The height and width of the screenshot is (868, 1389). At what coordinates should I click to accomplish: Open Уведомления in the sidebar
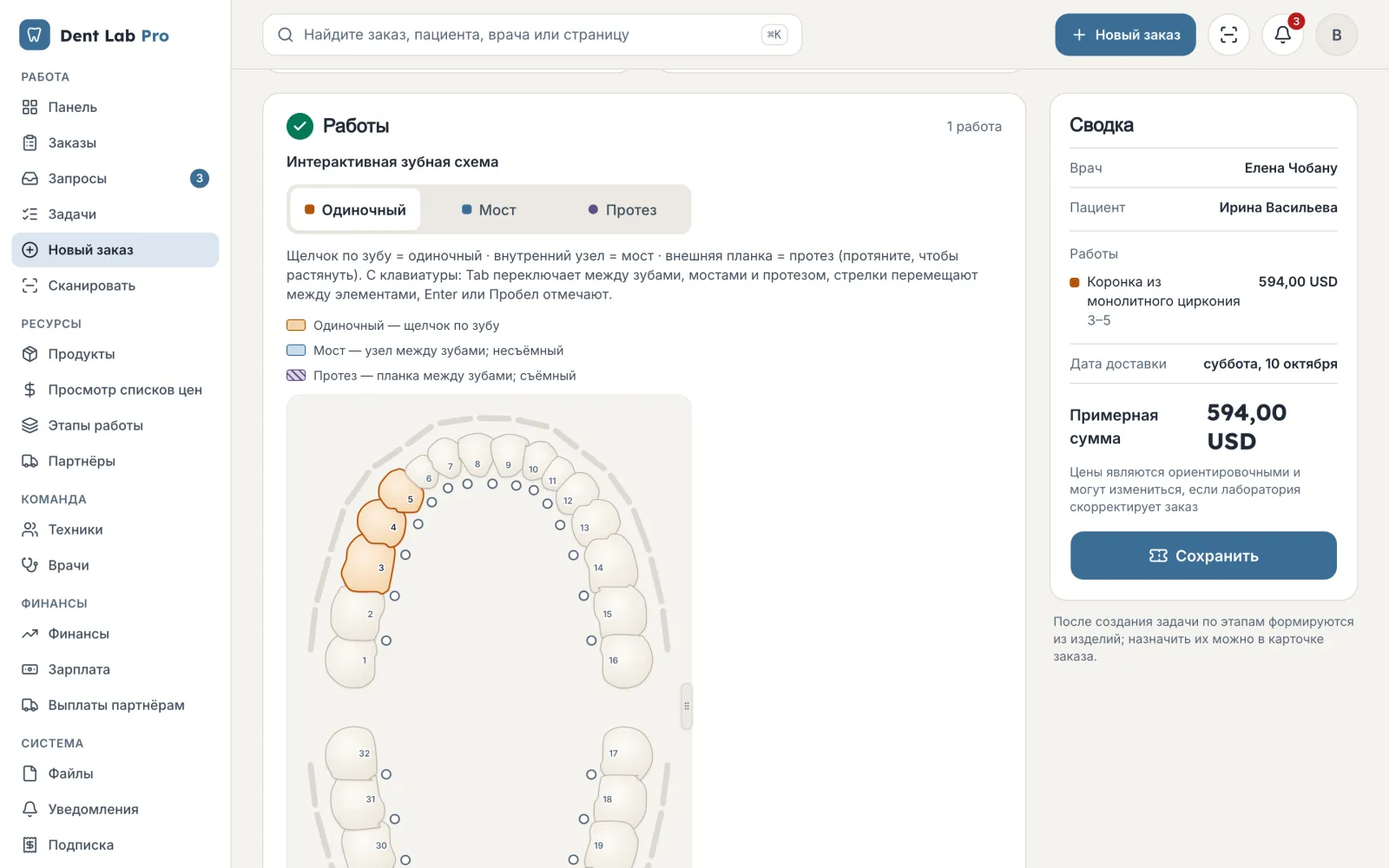point(115,809)
